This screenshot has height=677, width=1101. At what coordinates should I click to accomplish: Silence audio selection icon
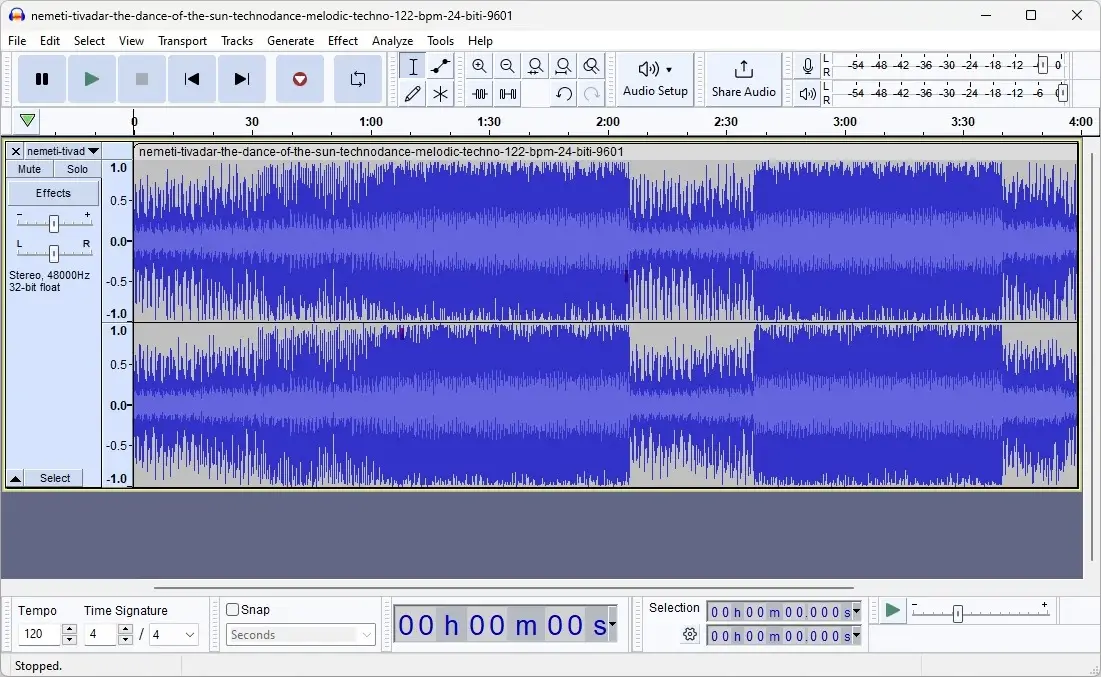click(507, 93)
